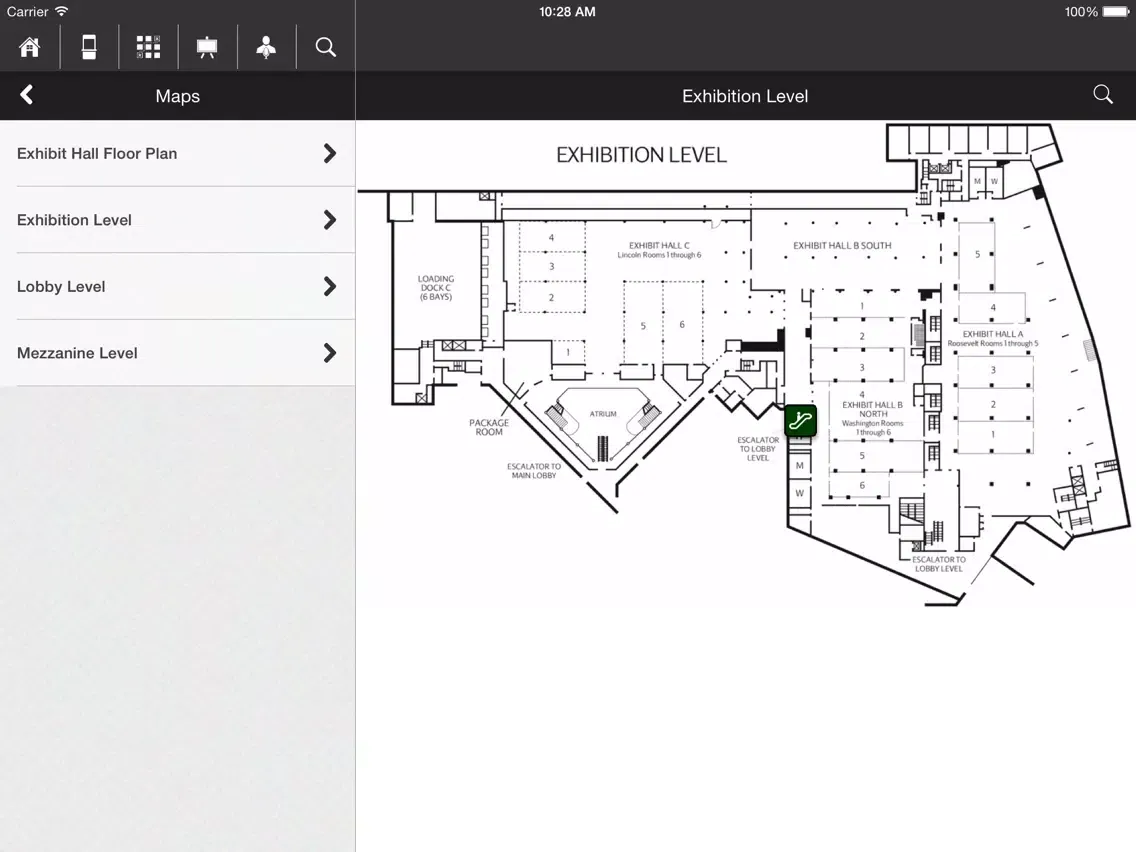Go to the Home icon
The height and width of the screenshot is (852, 1136).
tap(30, 47)
